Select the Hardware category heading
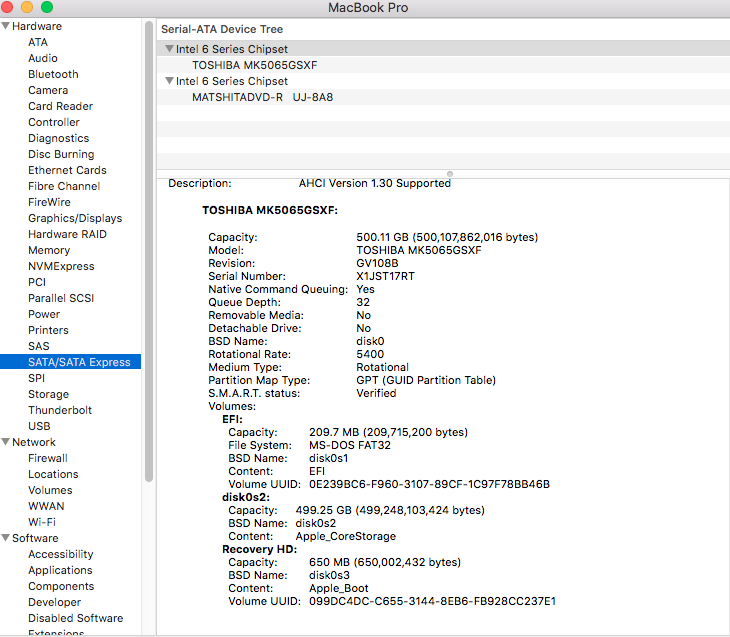Viewport: 730px width, 637px height. click(x=37, y=26)
